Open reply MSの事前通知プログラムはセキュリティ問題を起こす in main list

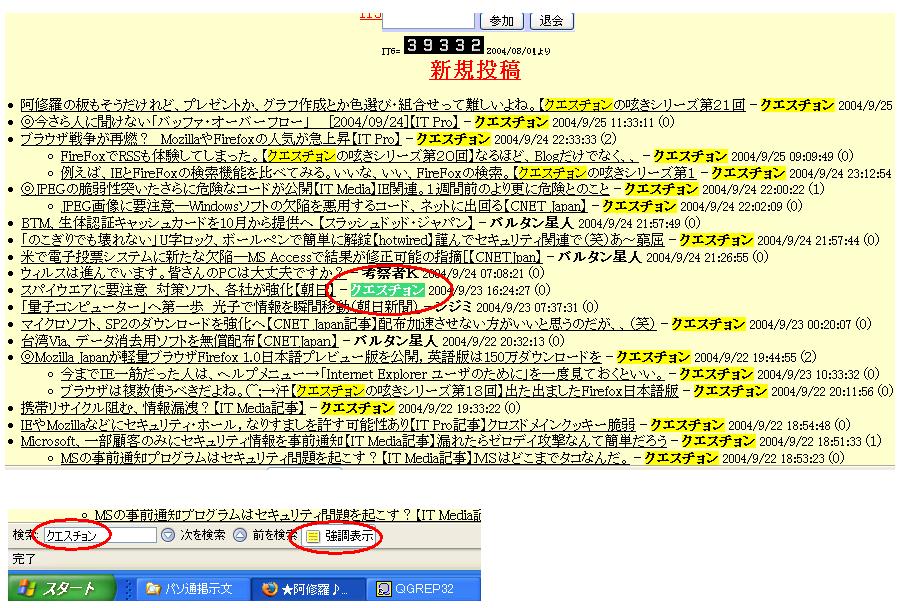(345, 458)
